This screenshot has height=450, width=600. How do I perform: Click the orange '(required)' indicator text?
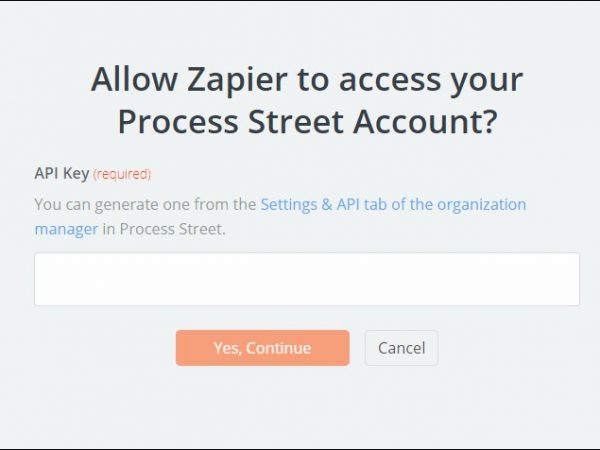pos(122,174)
